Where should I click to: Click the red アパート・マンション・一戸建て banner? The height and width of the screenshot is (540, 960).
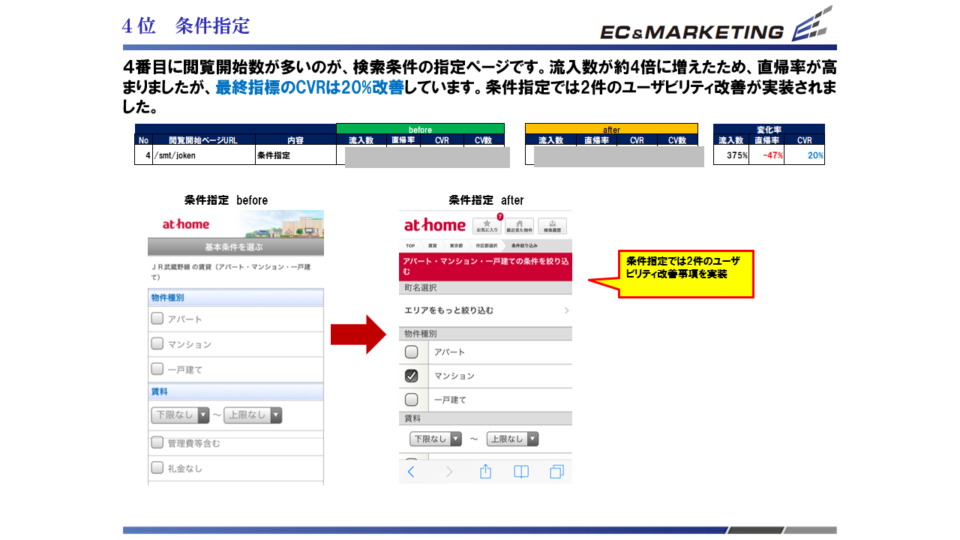[485, 266]
